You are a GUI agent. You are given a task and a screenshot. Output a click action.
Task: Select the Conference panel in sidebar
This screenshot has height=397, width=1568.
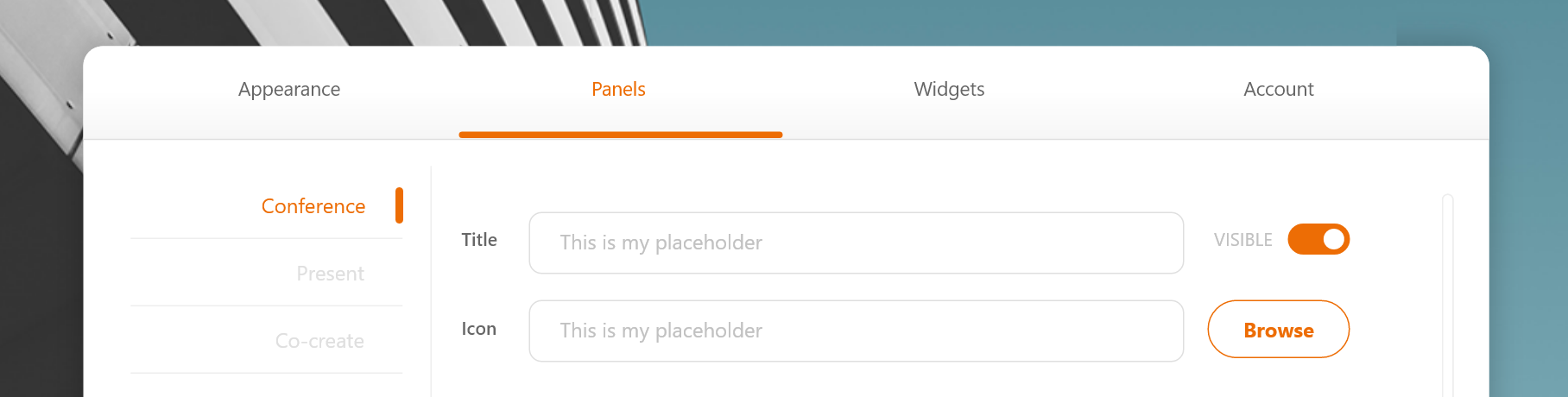pyautogui.click(x=313, y=206)
